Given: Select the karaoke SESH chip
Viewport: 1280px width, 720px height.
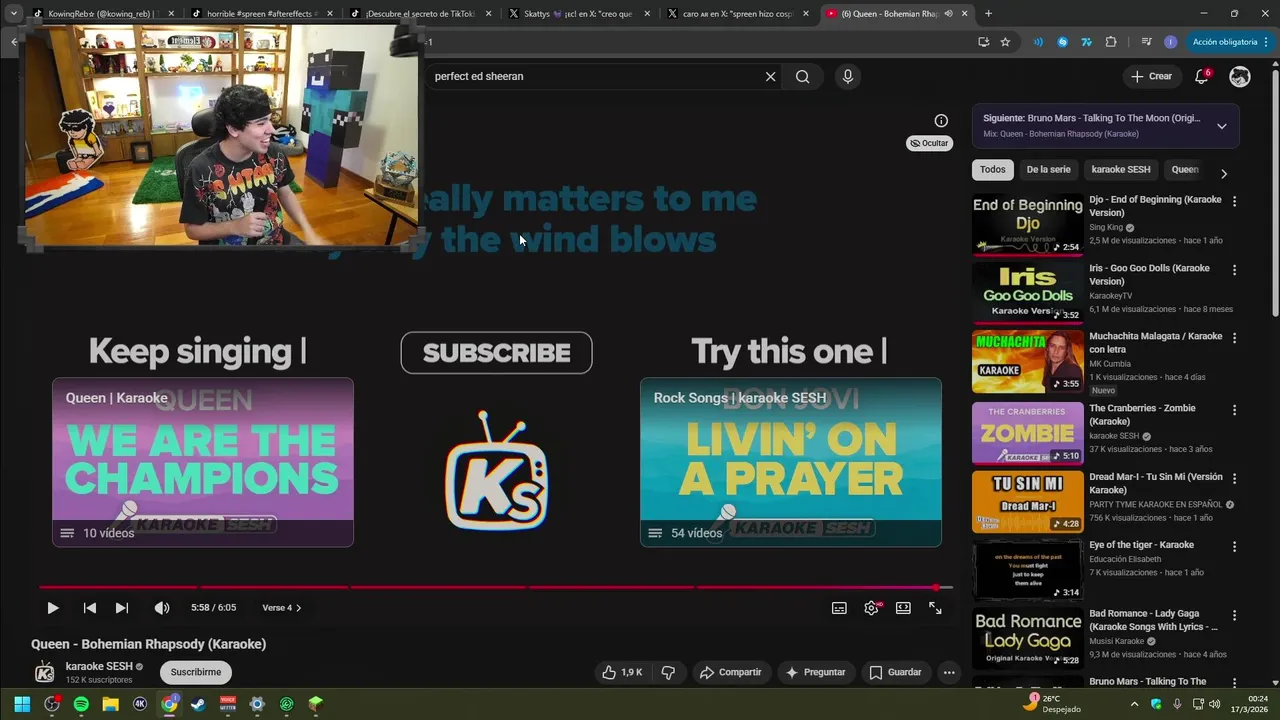Looking at the screenshot, I should 1121,170.
